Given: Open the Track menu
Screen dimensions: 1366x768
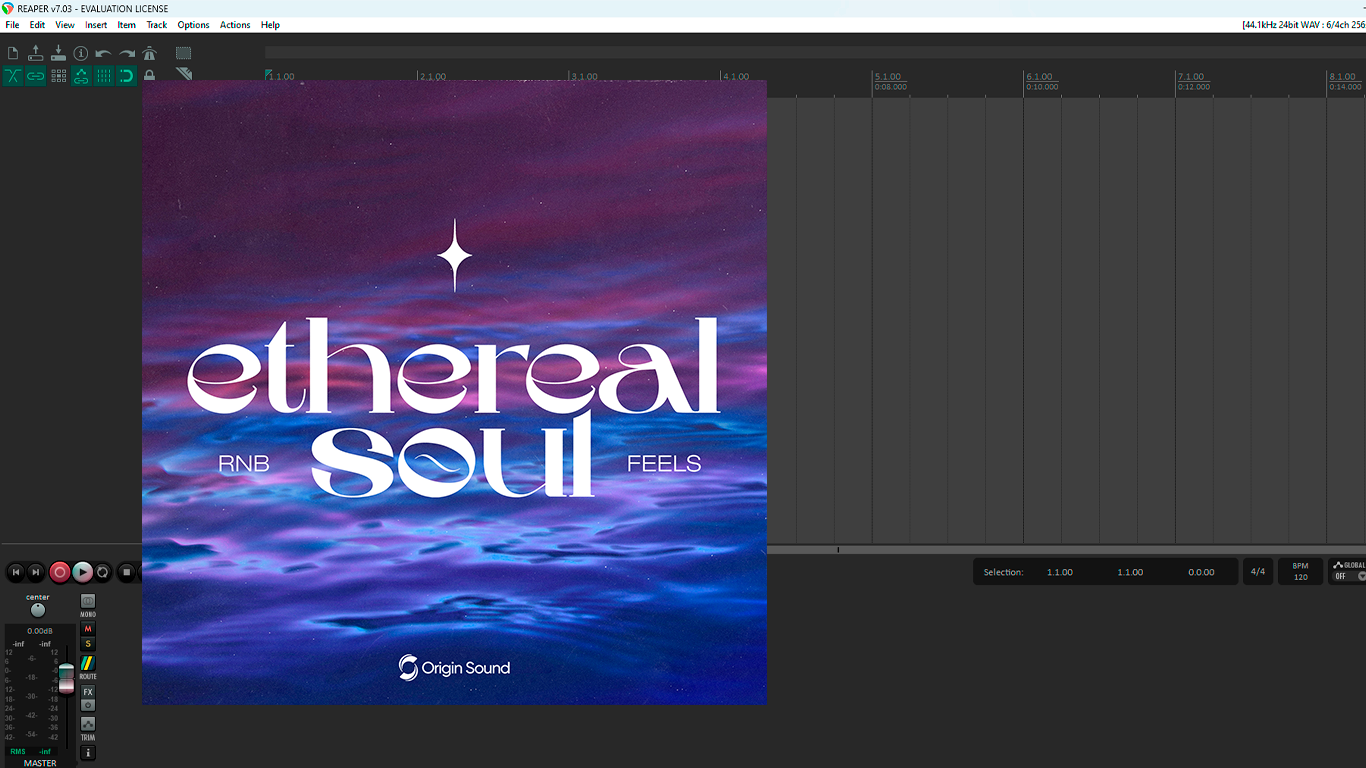Looking at the screenshot, I should click(157, 25).
